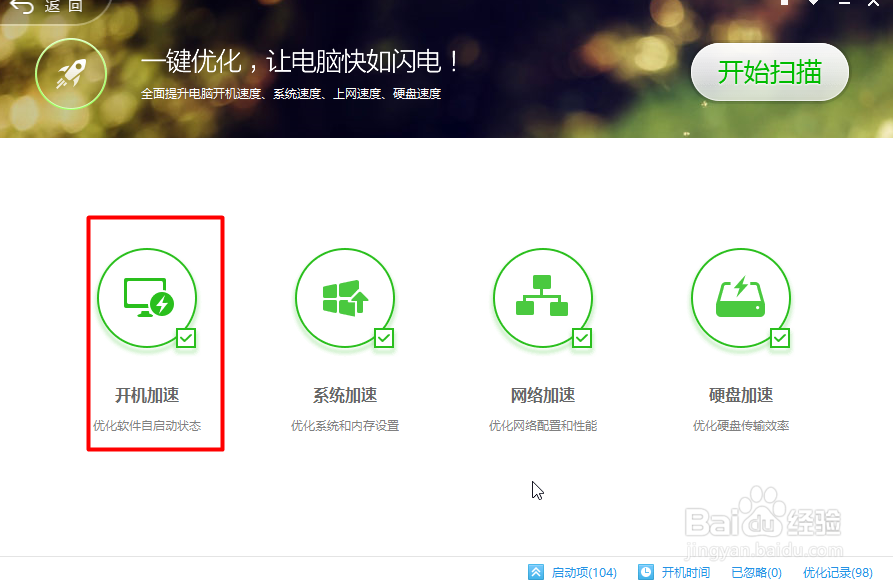
Task: Click the 一键优化 banner headline
Action: [300, 61]
